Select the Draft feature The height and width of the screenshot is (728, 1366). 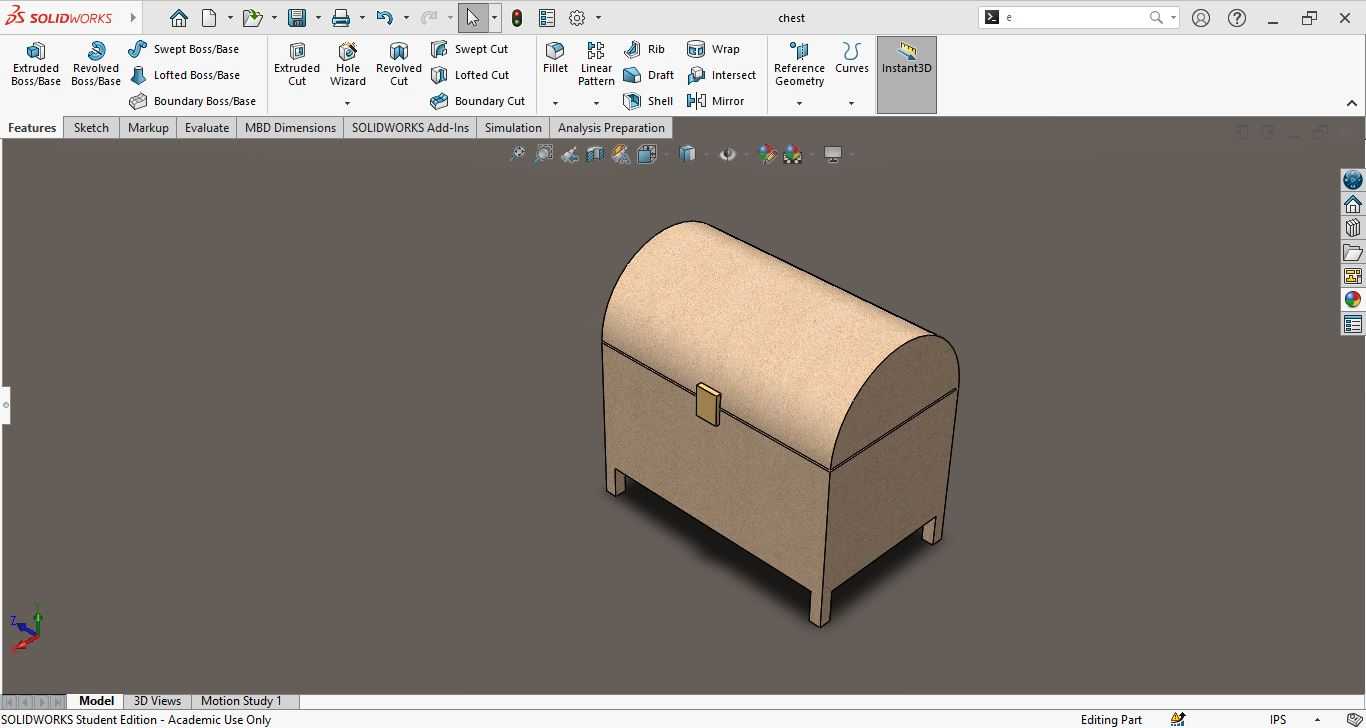[x=648, y=75]
